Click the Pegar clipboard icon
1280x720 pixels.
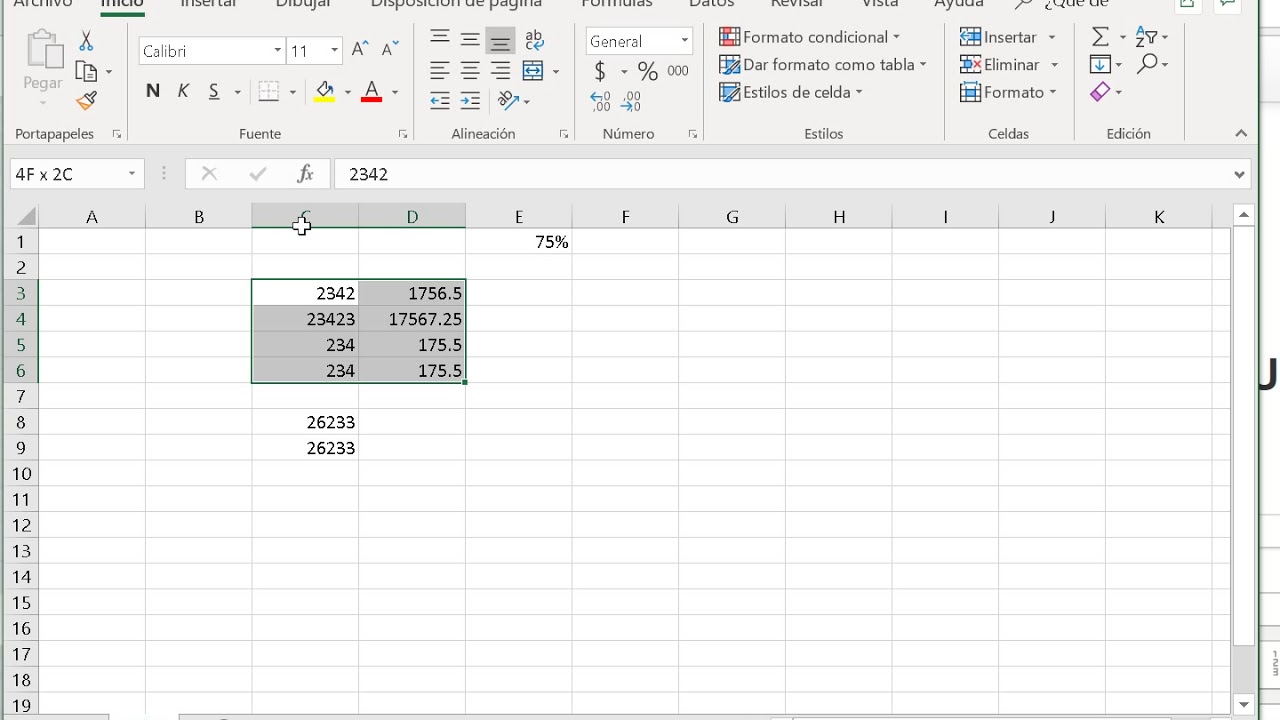tap(42, 50)
